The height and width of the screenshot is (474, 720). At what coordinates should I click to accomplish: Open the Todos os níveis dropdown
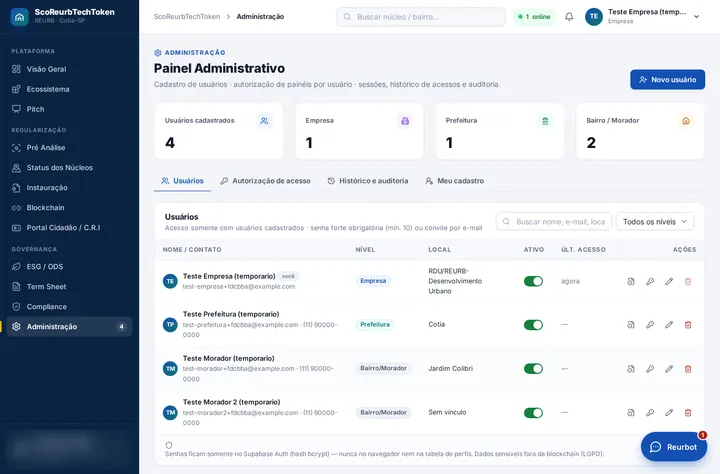tap(655, 221)
